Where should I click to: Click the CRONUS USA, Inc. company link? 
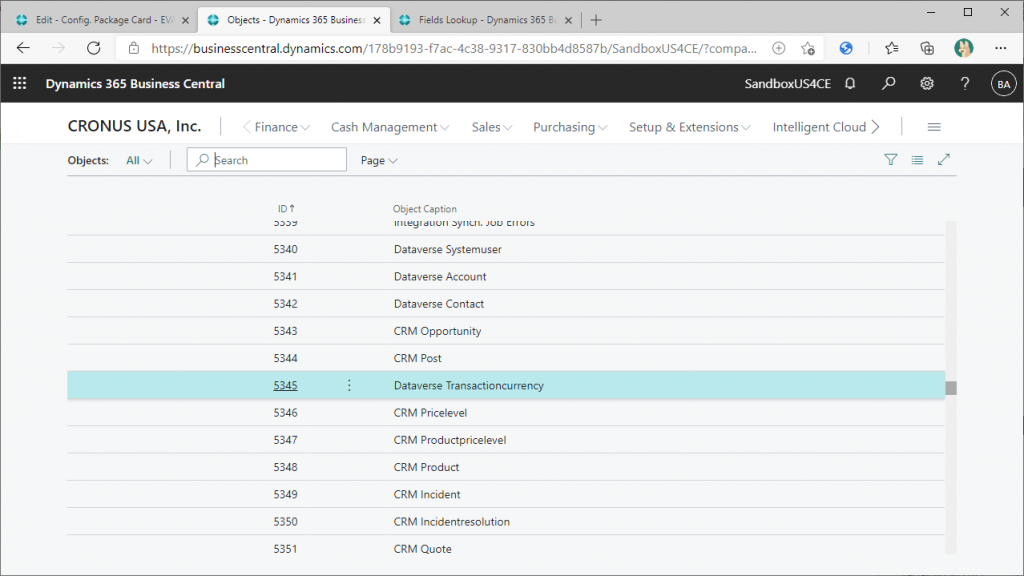coord(135,126)
